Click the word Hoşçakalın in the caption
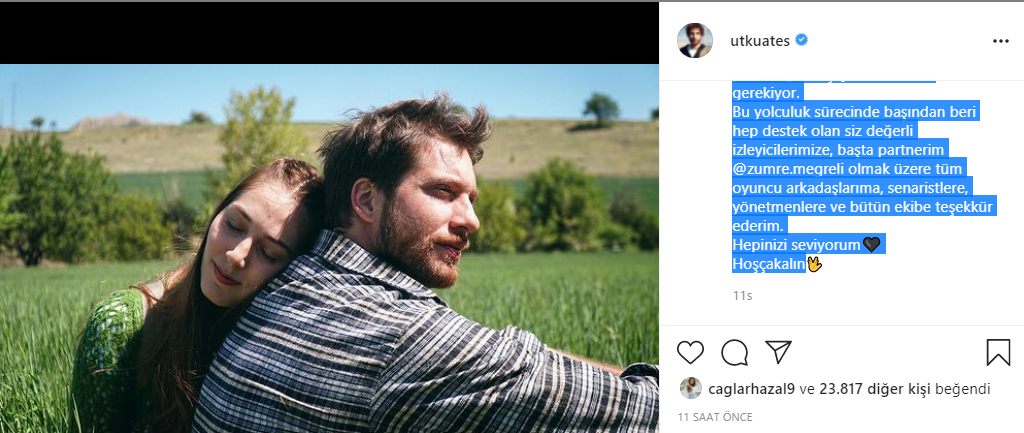 (769, 264)
